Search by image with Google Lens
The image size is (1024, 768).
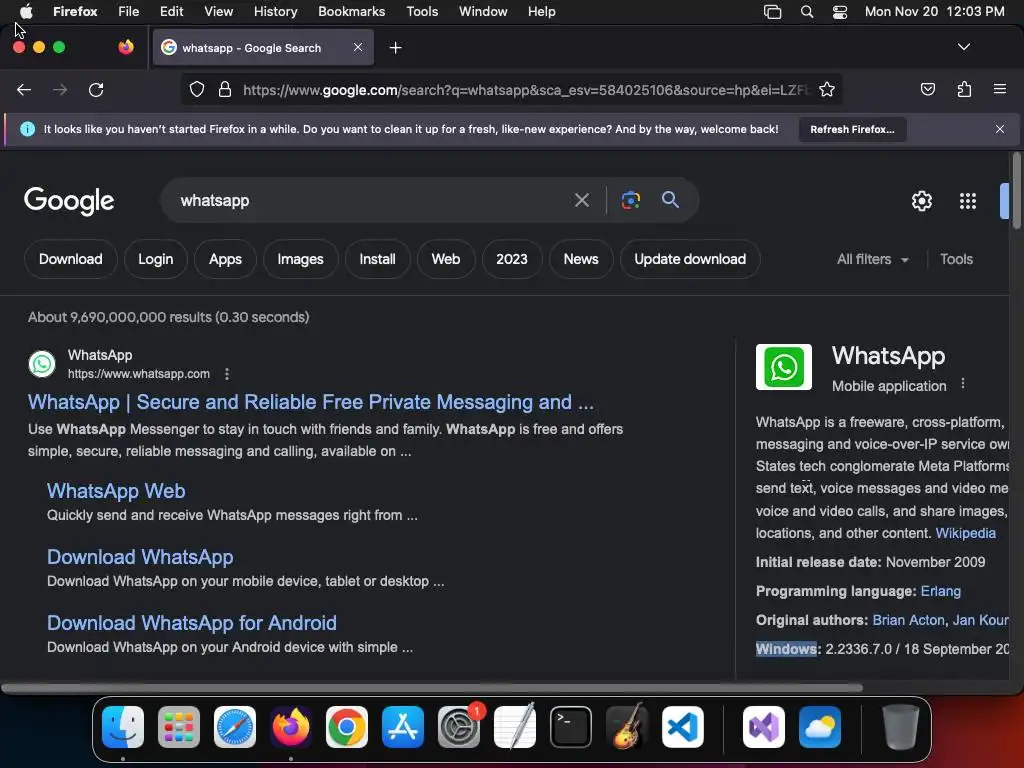[630, 200]
